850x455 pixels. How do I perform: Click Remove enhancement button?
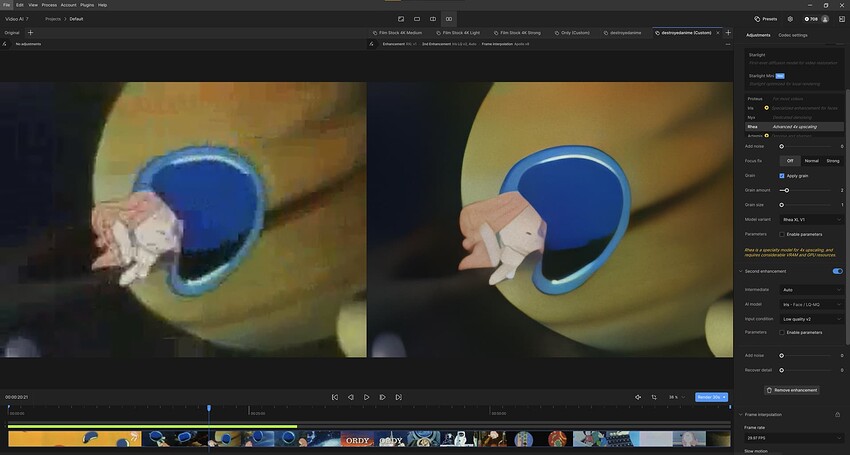point(791,390)
